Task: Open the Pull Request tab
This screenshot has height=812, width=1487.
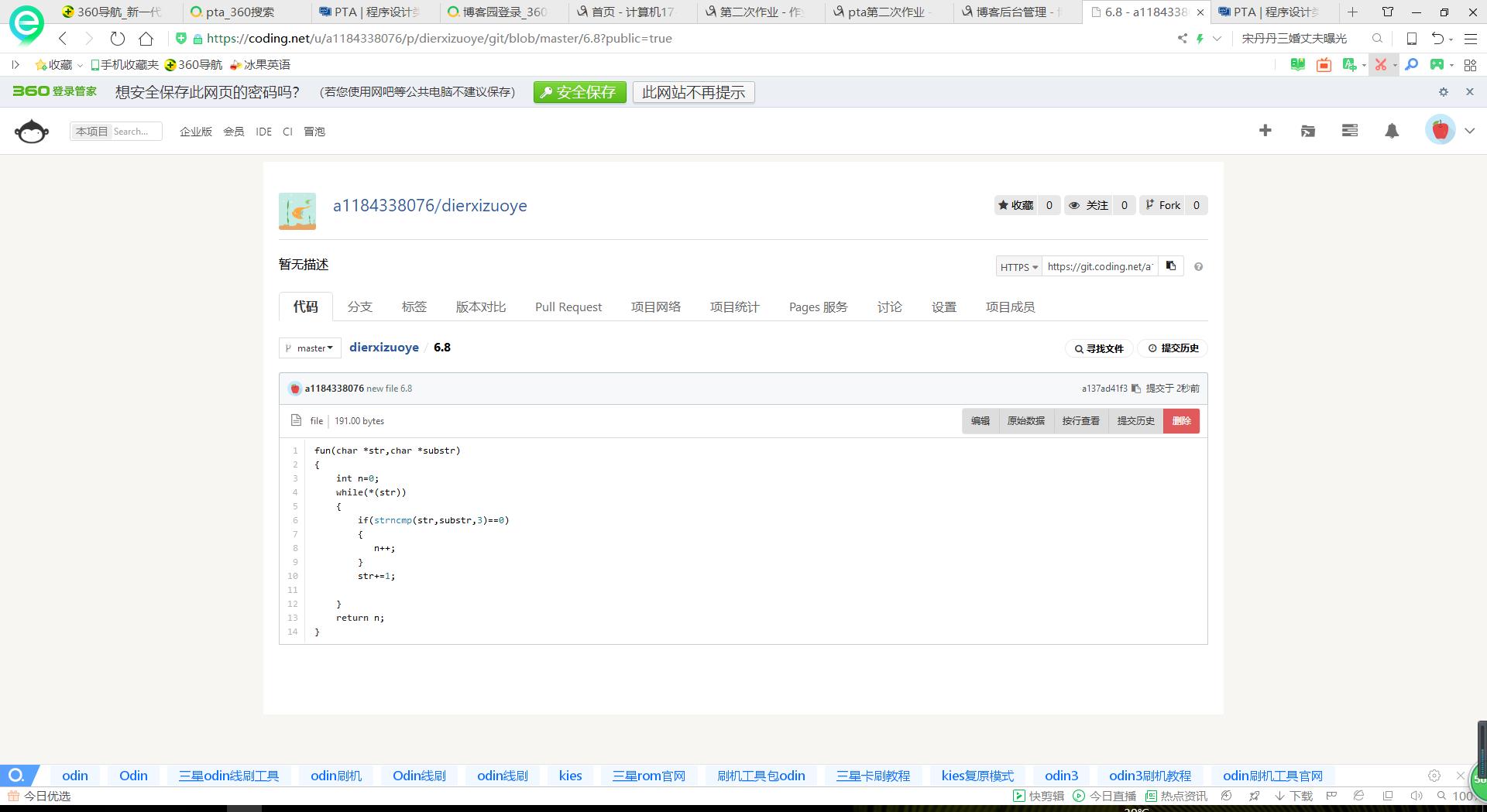Action: pos(568,307)
